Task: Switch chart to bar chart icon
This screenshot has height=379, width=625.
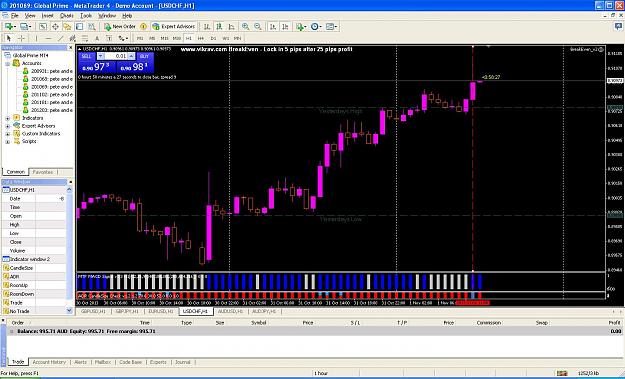Action: (x=207, y=26)
